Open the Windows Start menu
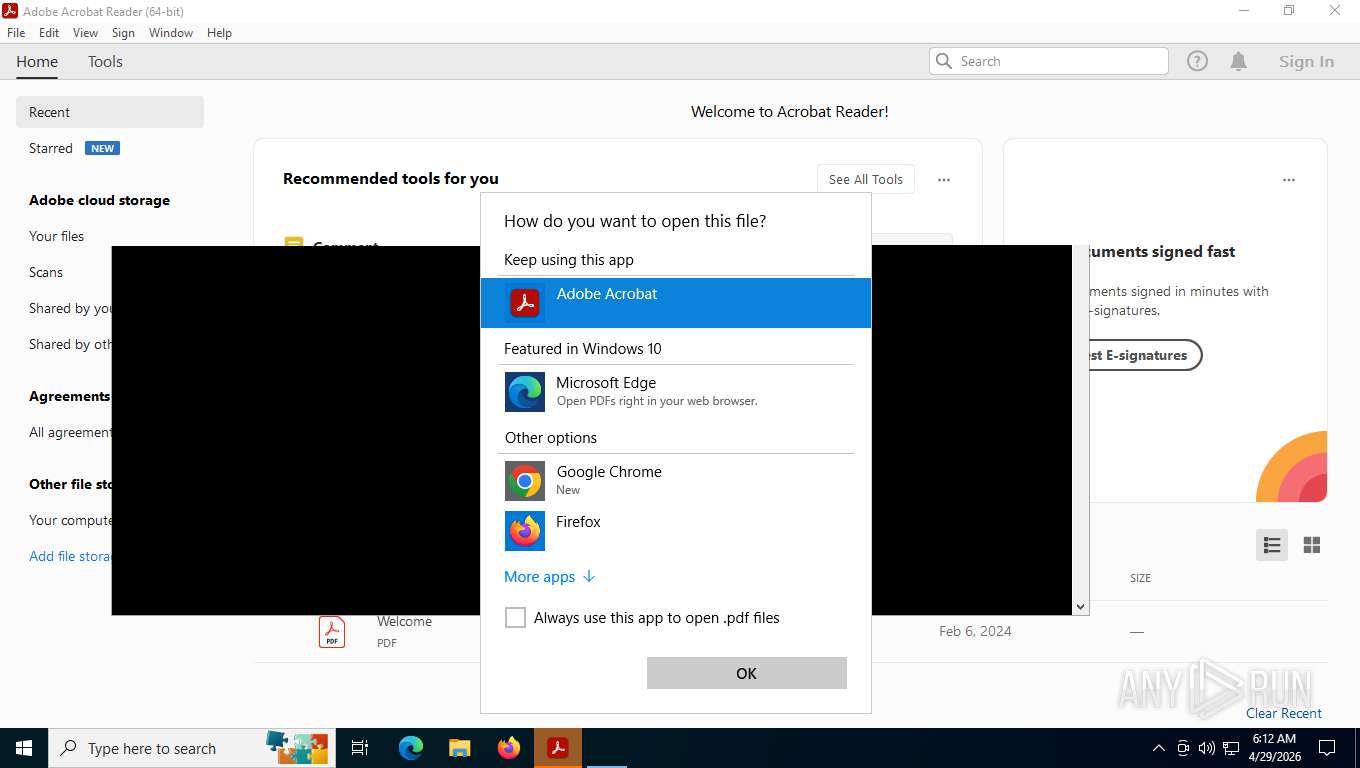This screenshot has width=1360, height=768. [x=24, y=748]
